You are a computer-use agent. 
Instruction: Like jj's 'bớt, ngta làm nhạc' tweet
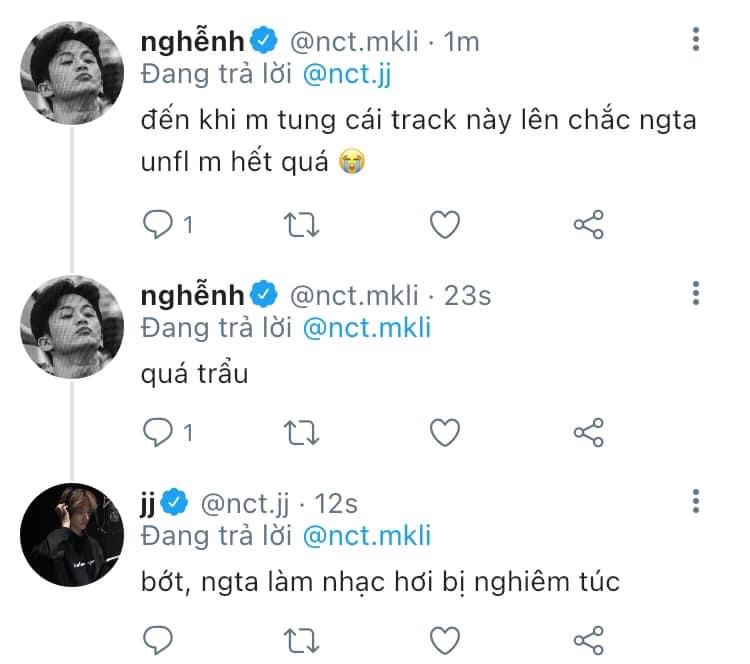[x=444, y=638]
